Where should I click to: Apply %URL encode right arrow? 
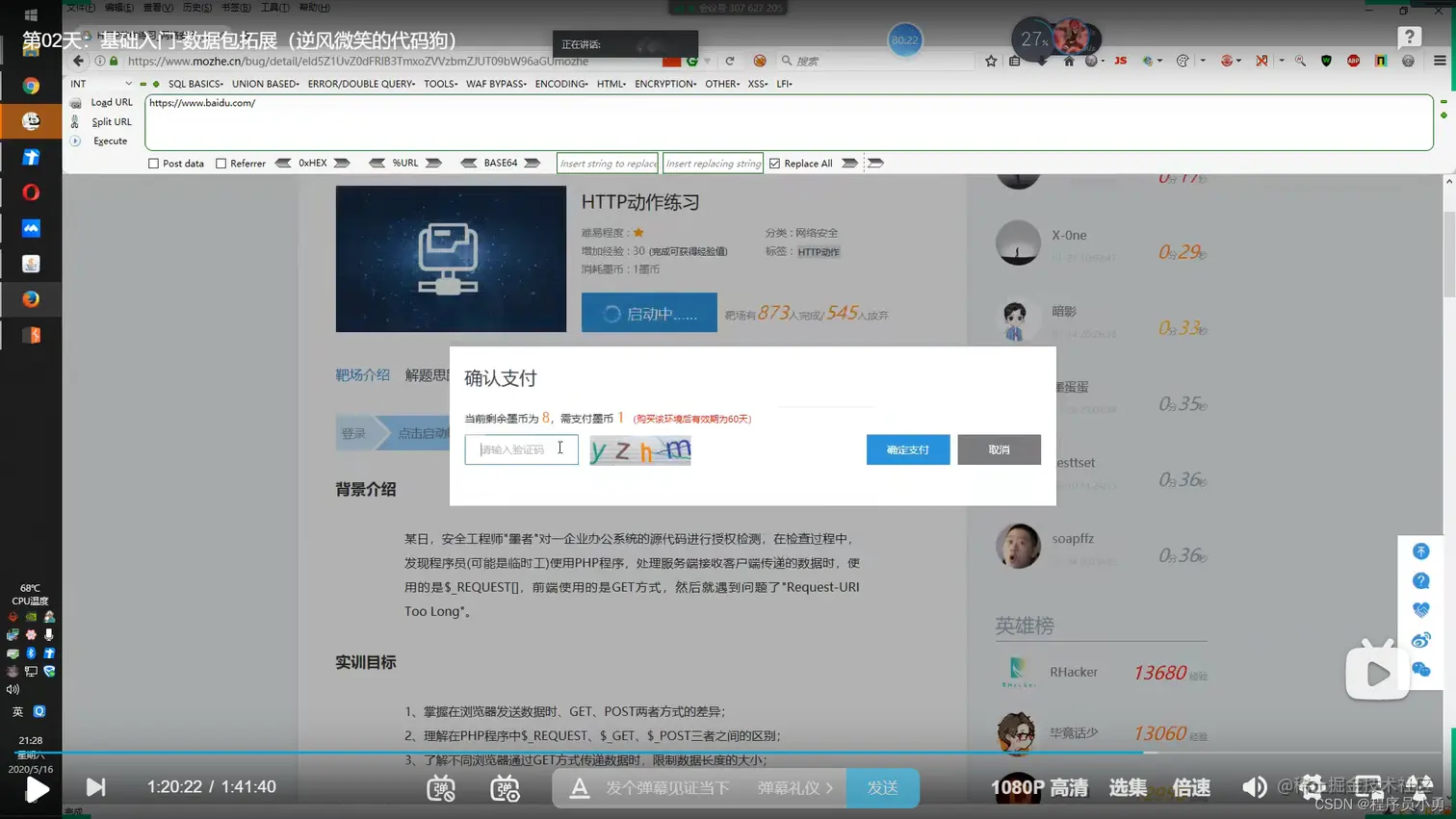tap(433, 164)
